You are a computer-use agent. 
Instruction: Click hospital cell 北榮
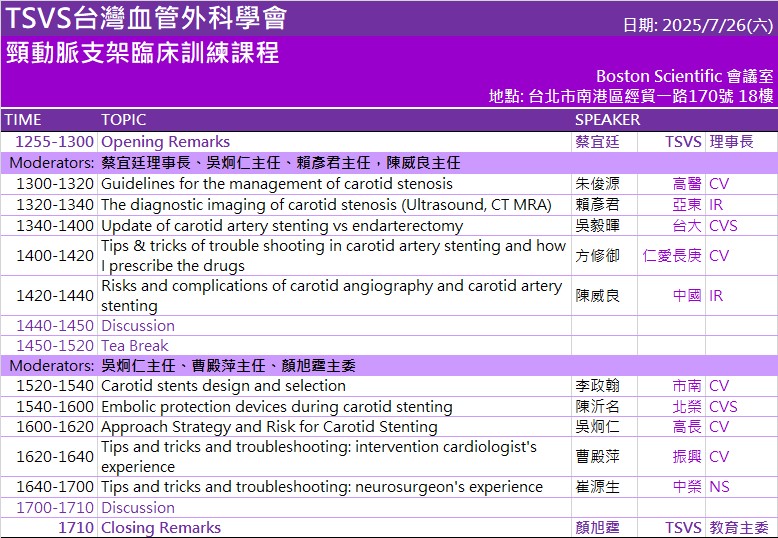point(687,407)
